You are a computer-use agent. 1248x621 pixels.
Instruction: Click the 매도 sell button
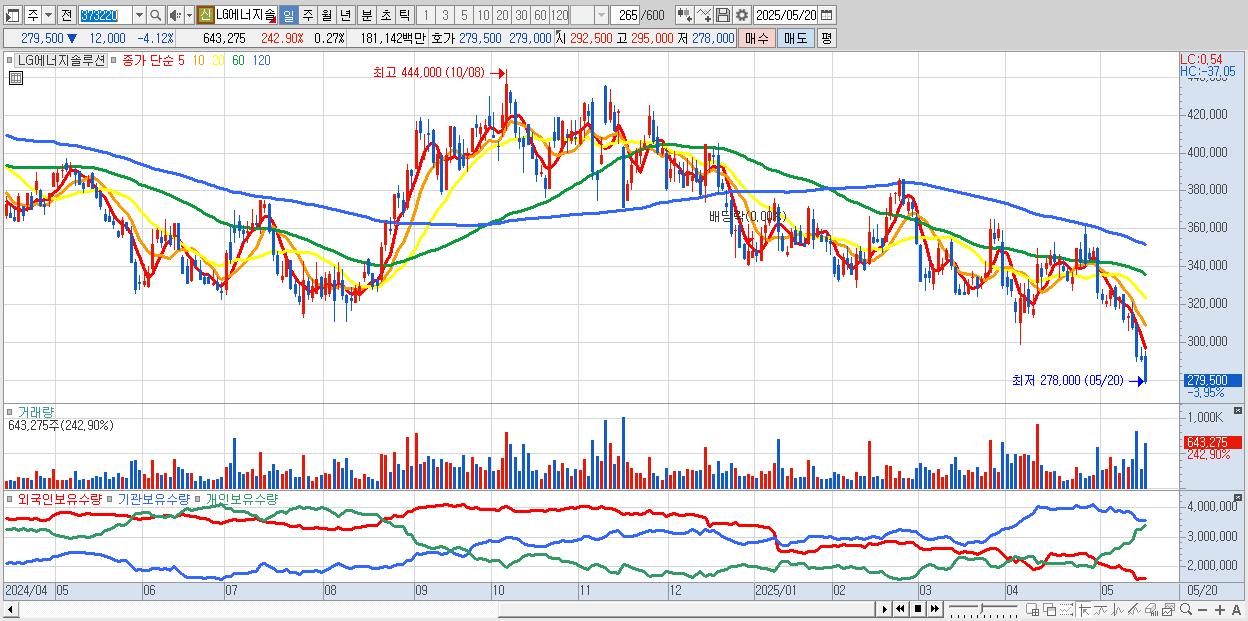(796, 38)
